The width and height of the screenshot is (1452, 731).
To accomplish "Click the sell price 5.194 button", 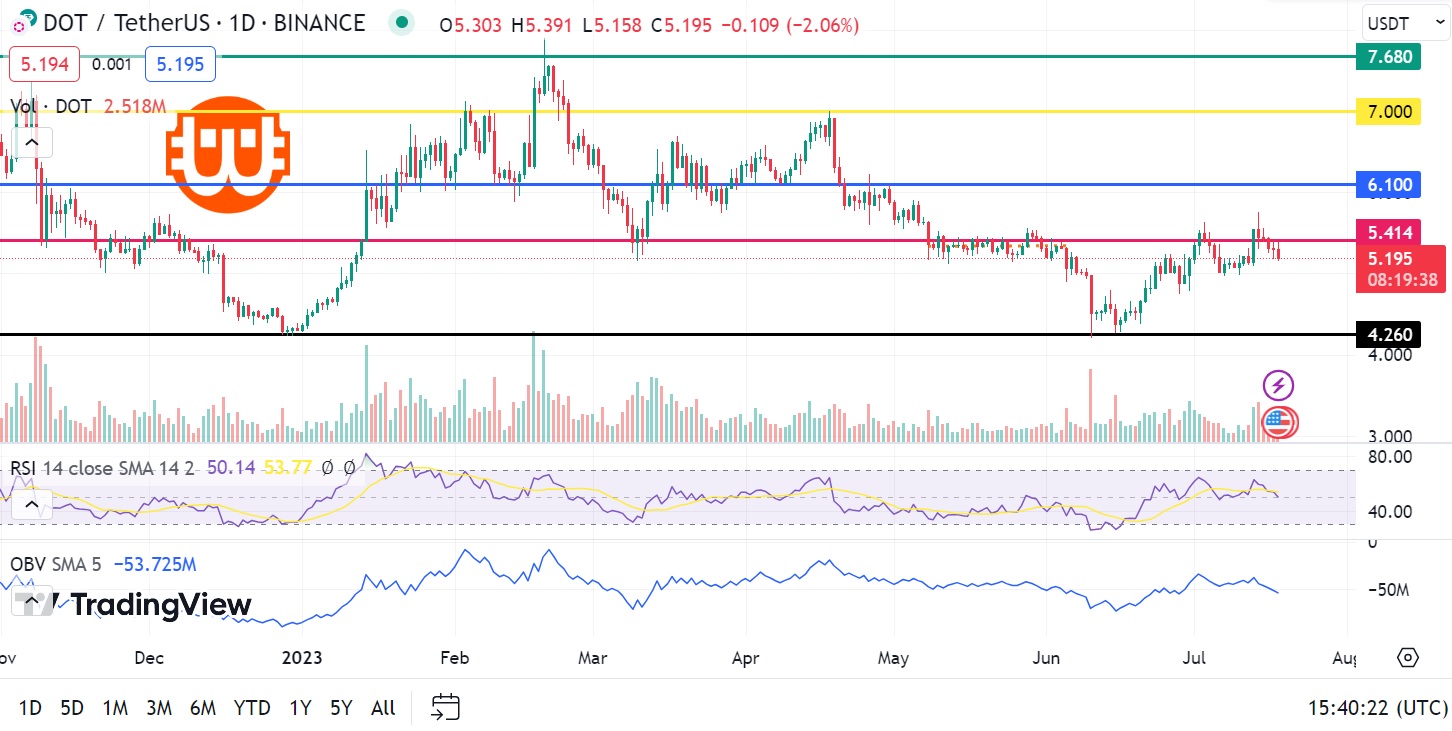I will [x=43, y=65].
